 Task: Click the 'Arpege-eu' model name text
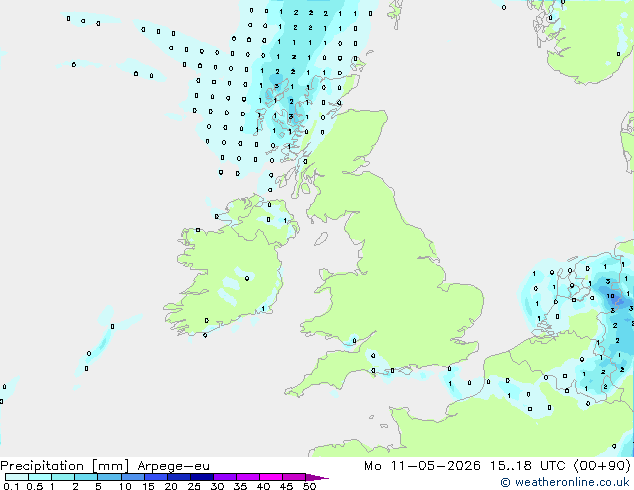click(x=173, y=466)
